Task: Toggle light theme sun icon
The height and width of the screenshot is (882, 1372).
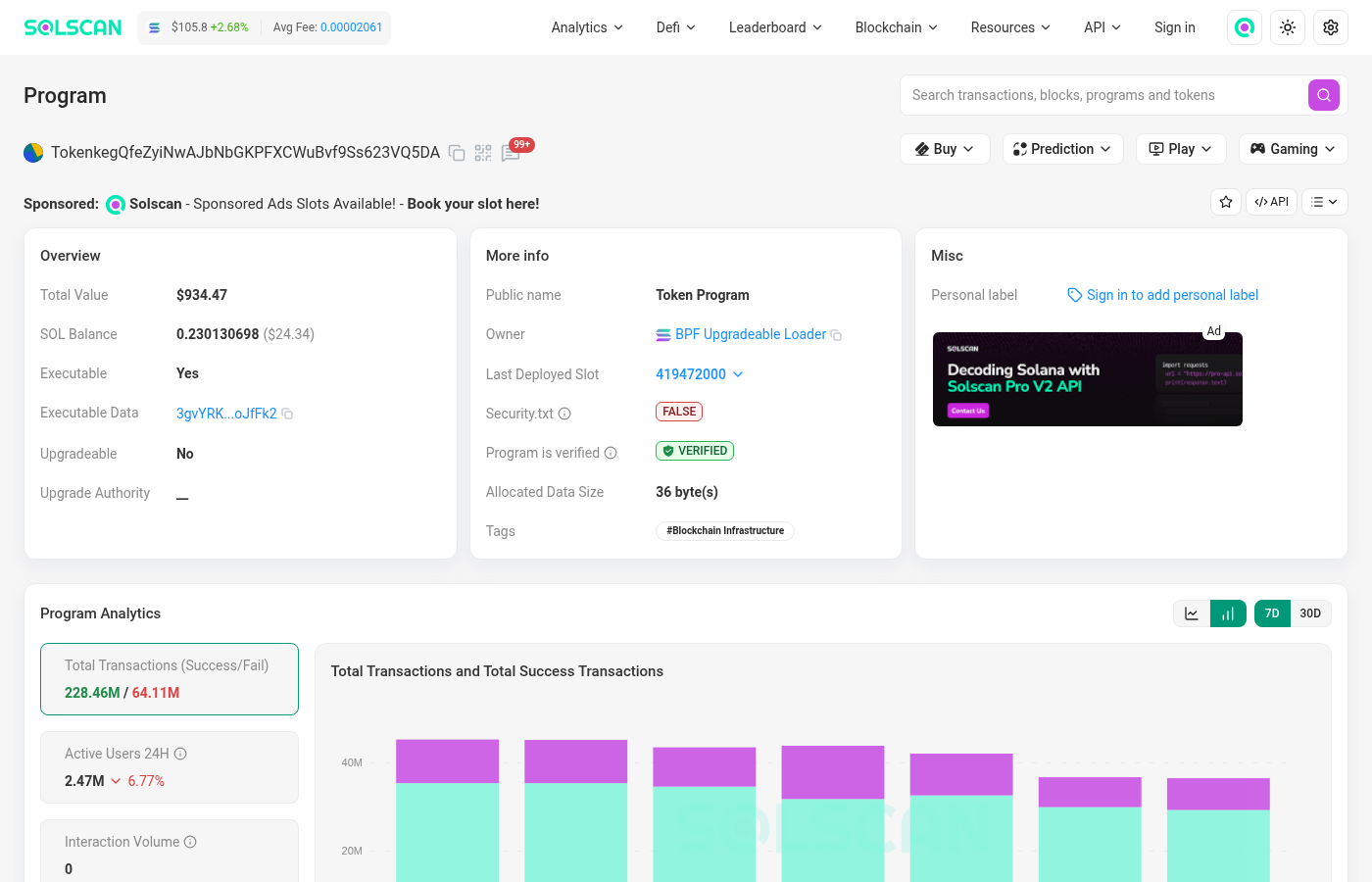Action: pyautogui.click(x=1288, y=27)
